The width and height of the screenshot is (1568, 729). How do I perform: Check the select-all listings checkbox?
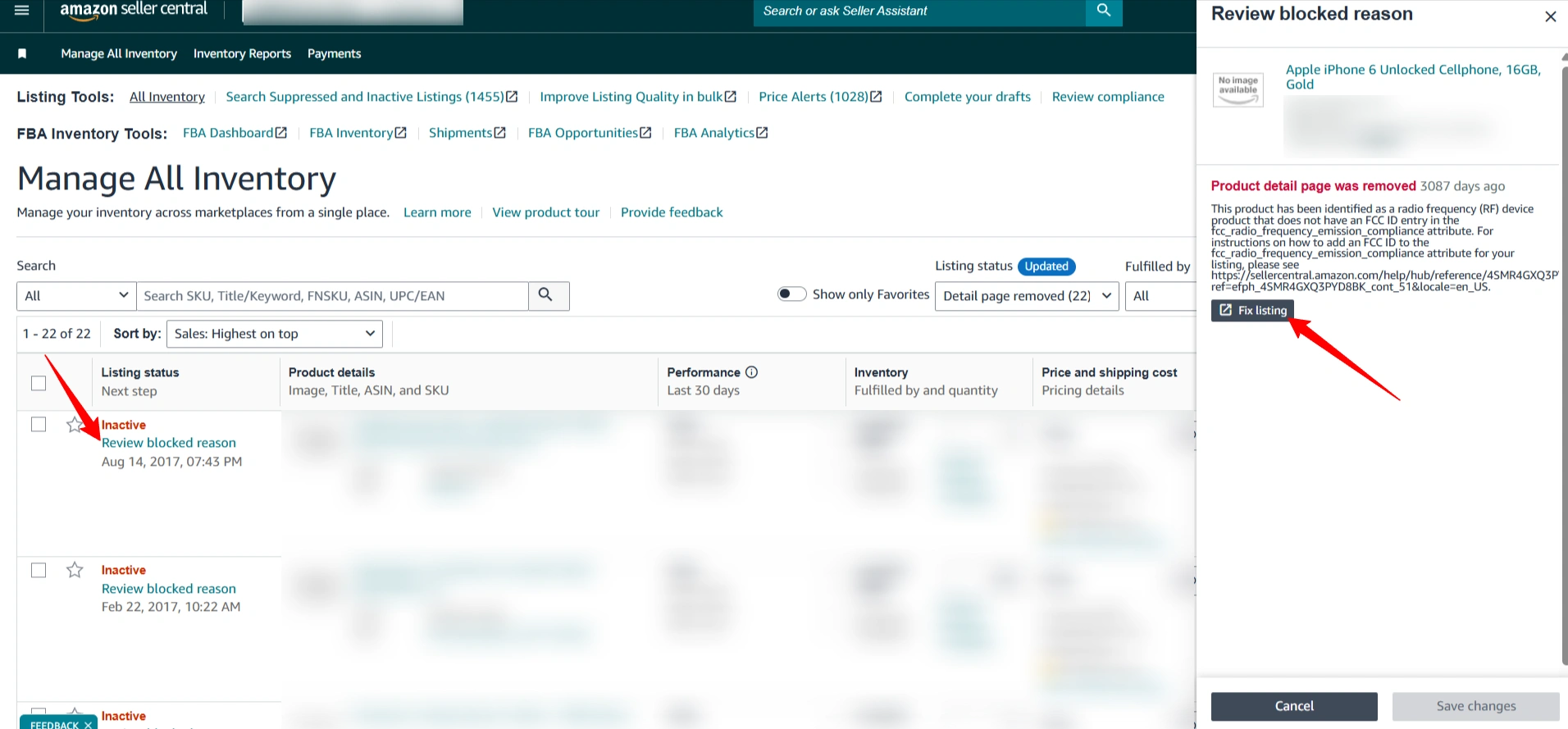coord(39,383)
